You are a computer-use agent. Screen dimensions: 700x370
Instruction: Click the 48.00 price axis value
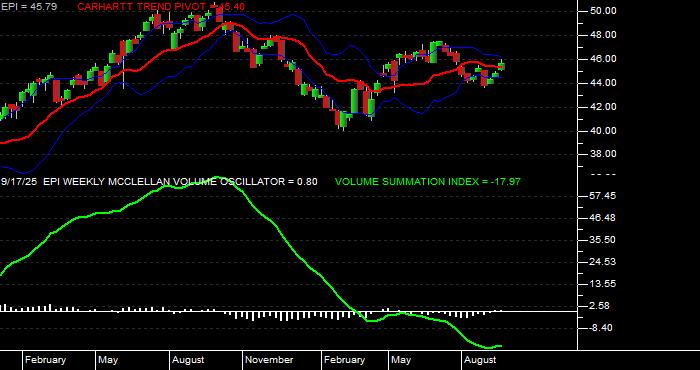pyautogui.click(x=603, y=35)
